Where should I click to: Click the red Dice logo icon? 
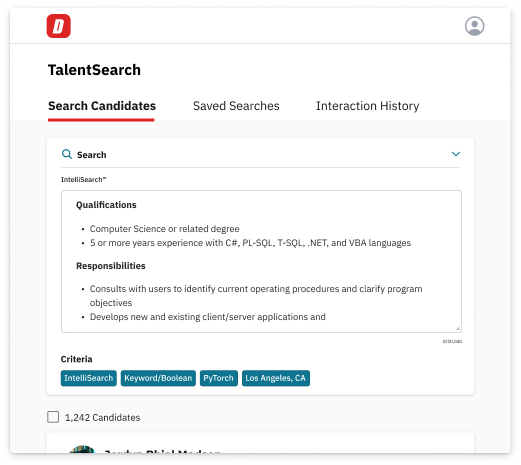58,26
